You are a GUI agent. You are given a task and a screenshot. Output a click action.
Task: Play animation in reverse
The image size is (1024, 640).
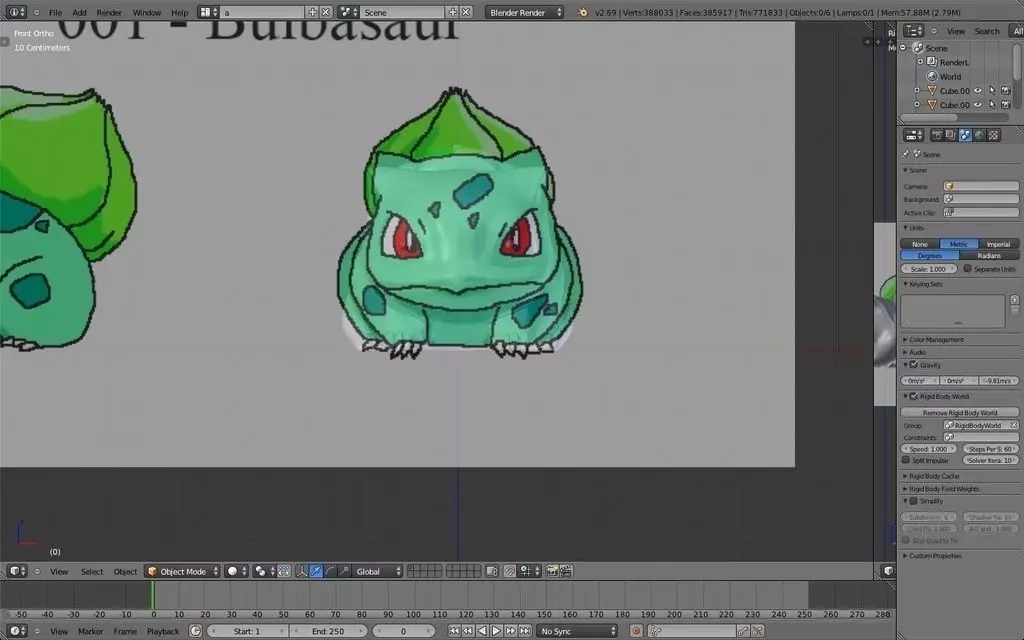(482, 632)
